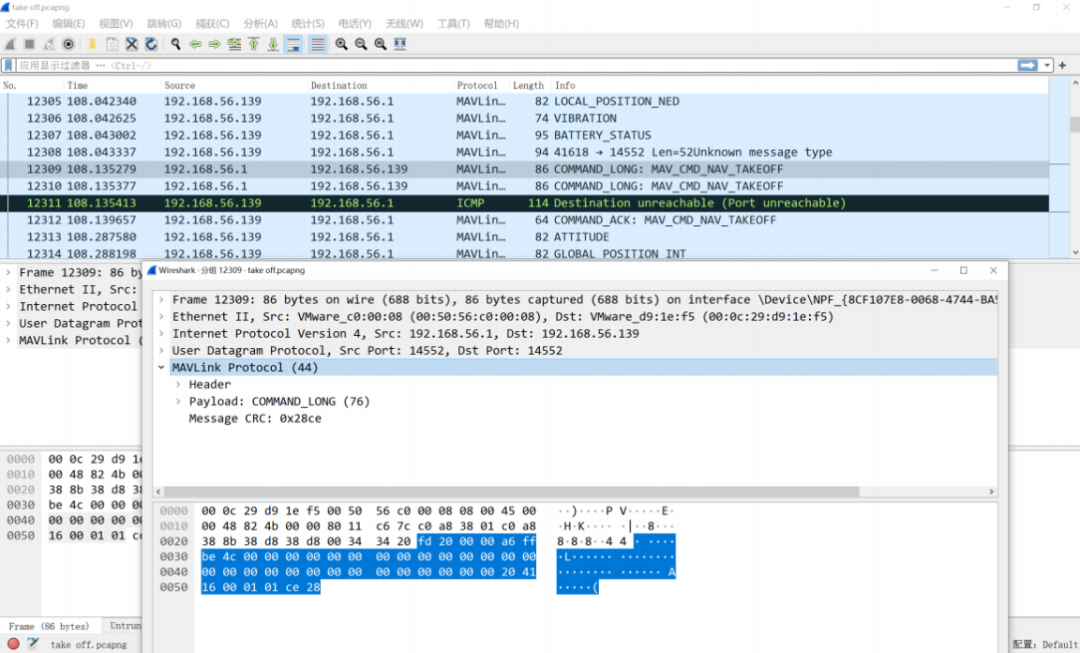Click the find packet magnifier icon
This screenshot has width=1080, height=653.
(176, 44)
